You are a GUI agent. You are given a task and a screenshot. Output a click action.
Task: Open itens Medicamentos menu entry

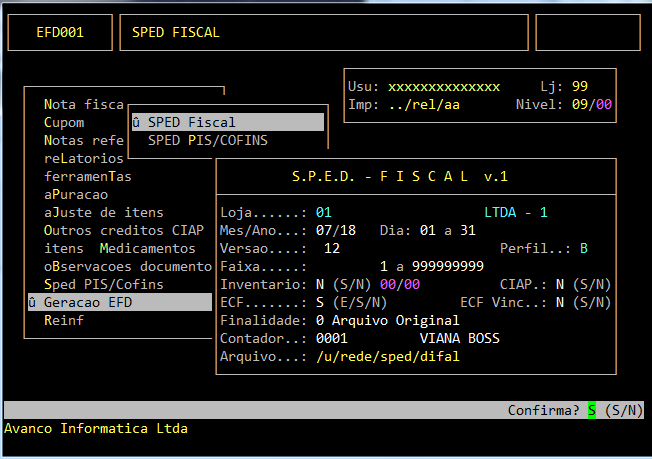click(x=119, y=248)
